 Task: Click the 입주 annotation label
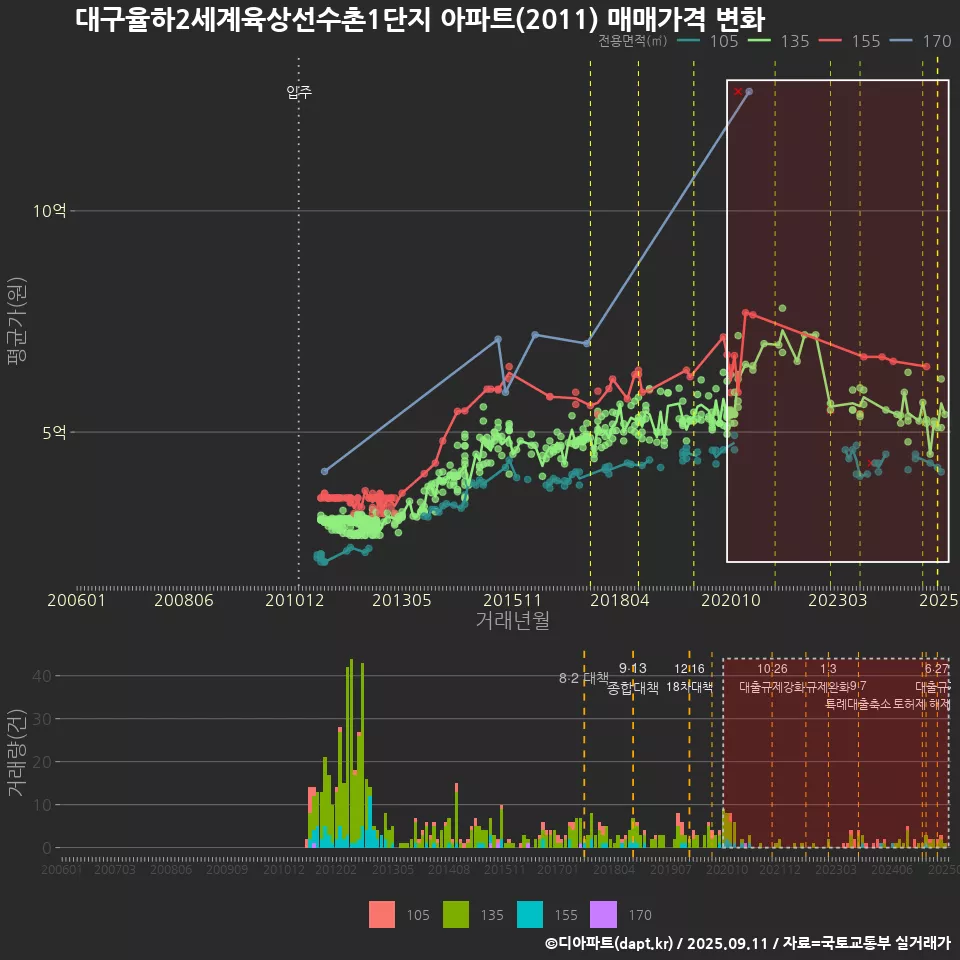click(299, 92)
